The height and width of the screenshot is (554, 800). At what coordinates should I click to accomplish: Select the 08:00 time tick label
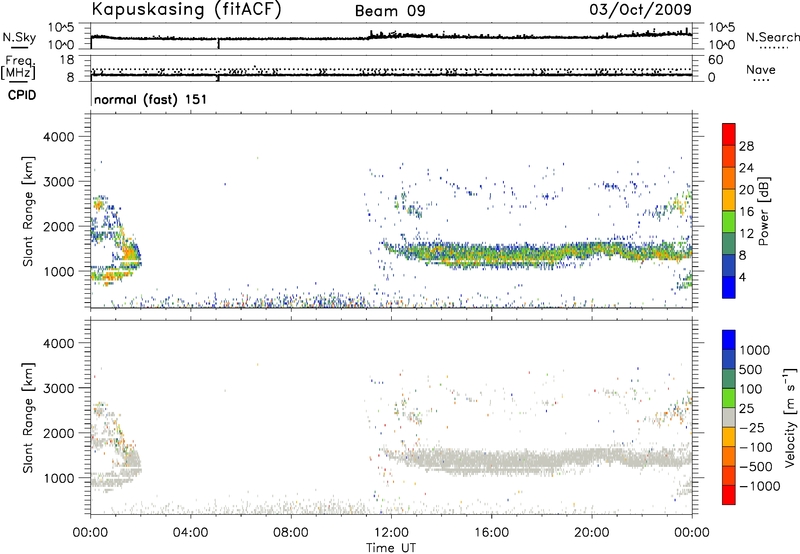(291, 533)
